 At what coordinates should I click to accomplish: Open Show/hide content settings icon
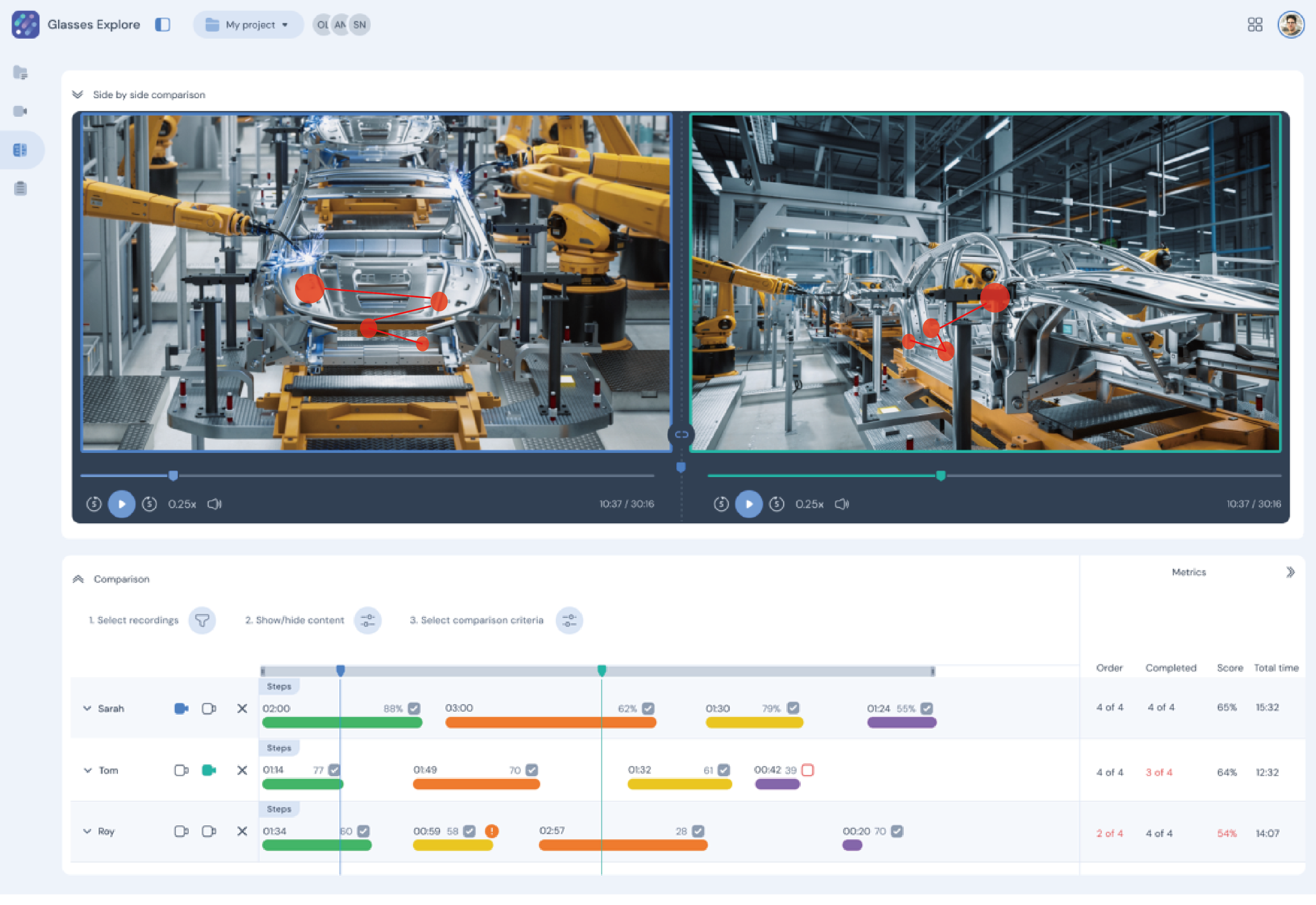point(368,620)
